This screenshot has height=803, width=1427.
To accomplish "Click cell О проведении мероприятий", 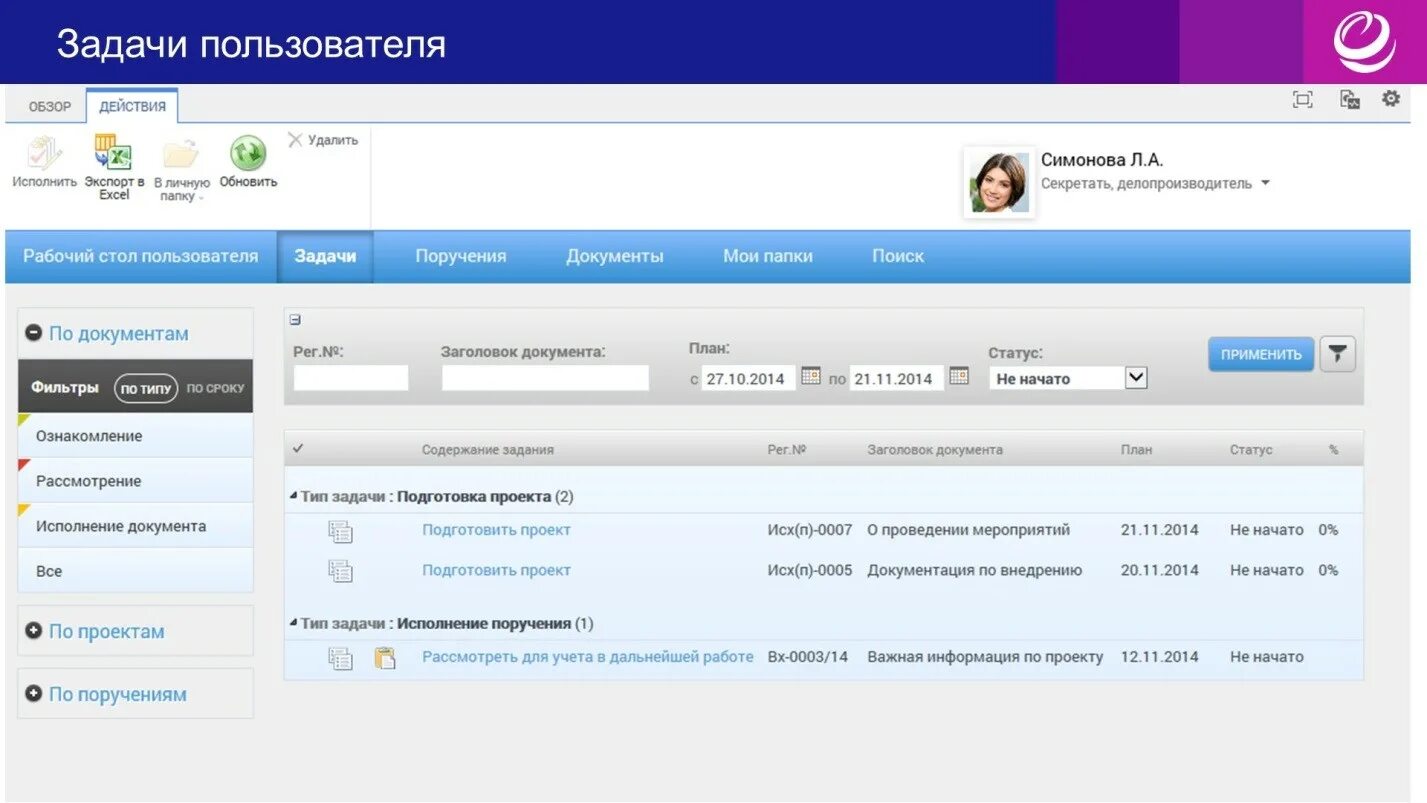I will [x=969, y=530].
